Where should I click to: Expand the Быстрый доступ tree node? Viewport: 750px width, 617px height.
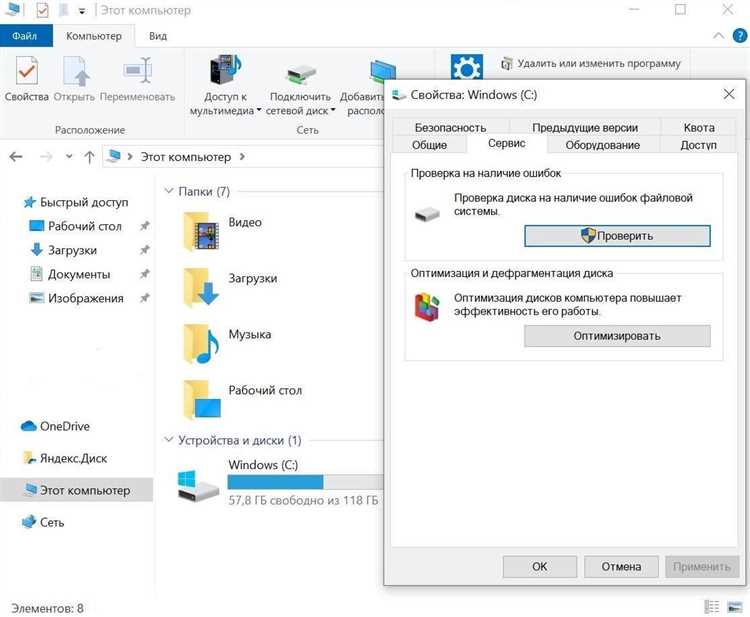[11, 202]
